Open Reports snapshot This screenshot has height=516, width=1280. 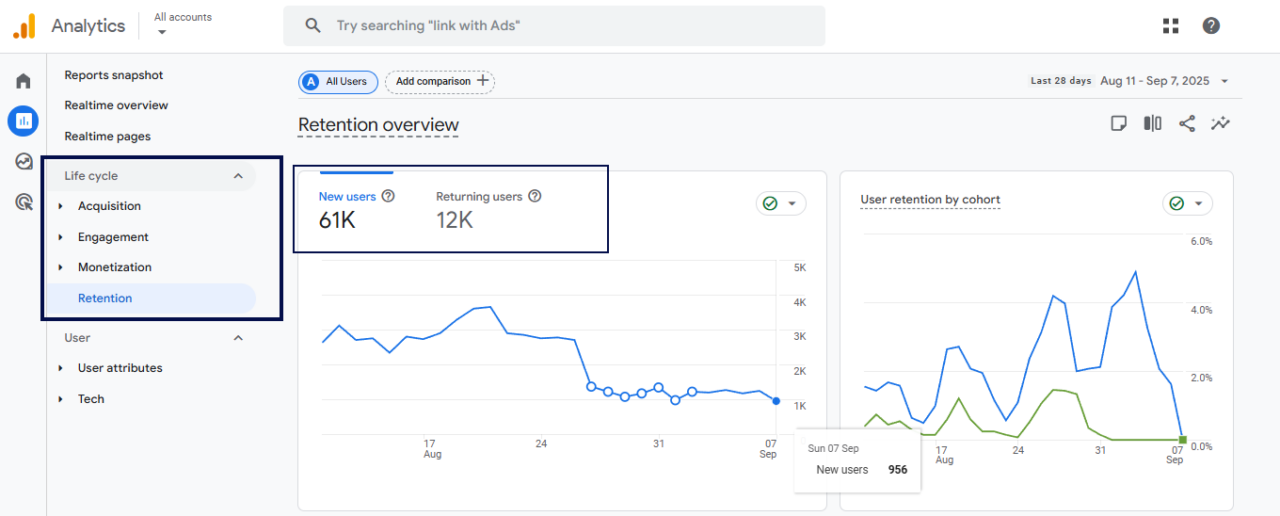coord(114,75)
